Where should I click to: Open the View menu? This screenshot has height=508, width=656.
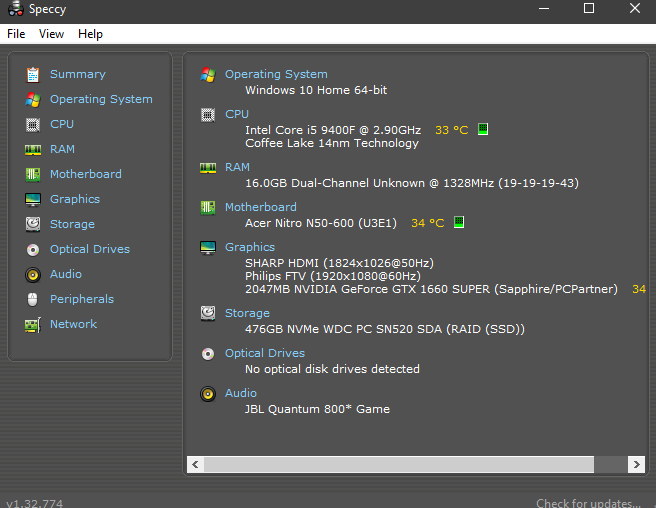(51, 34)
